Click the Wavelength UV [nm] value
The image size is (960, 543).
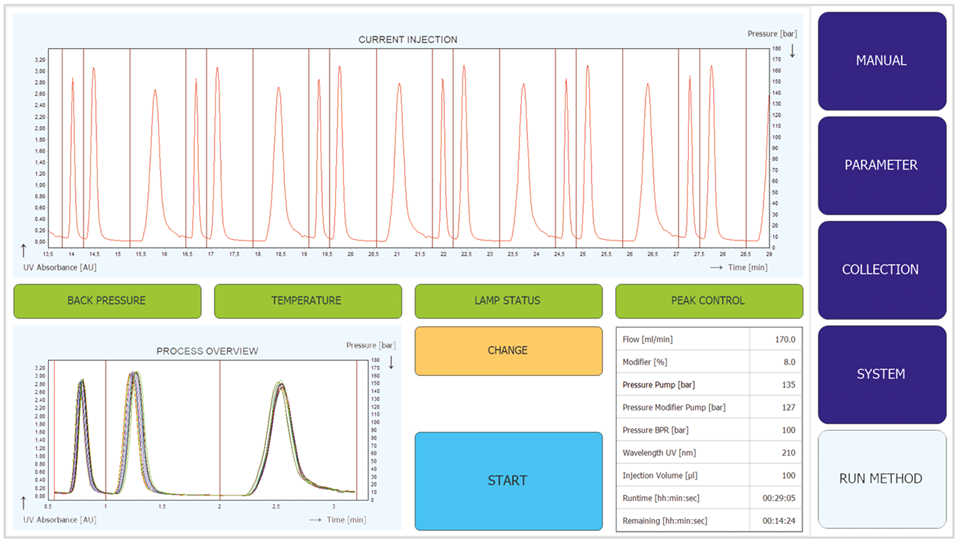tap(776, 453)
